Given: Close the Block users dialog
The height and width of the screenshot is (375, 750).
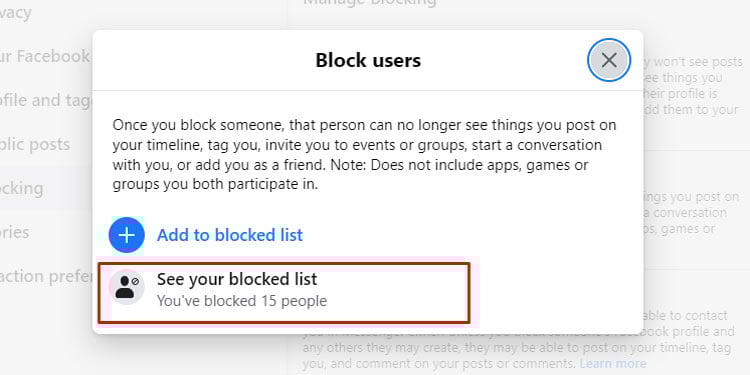Looking at the screenshot, I should (x=609, y=60).
